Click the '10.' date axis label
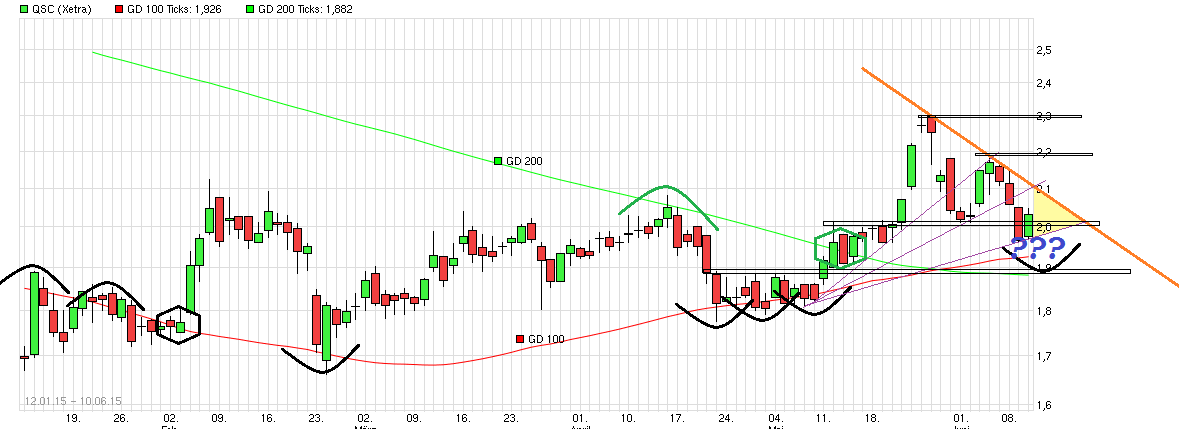The width and height of the screenshot is (1179, 441). click(629, 419)
